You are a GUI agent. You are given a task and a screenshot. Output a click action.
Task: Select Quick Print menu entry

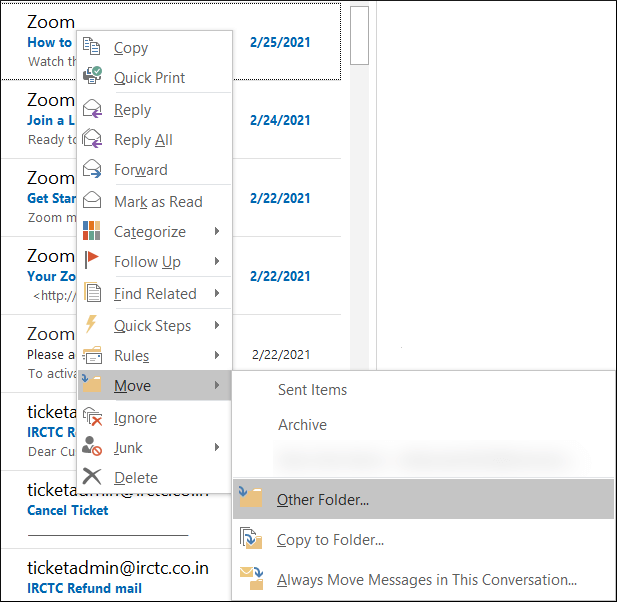(x=155, y=78)
